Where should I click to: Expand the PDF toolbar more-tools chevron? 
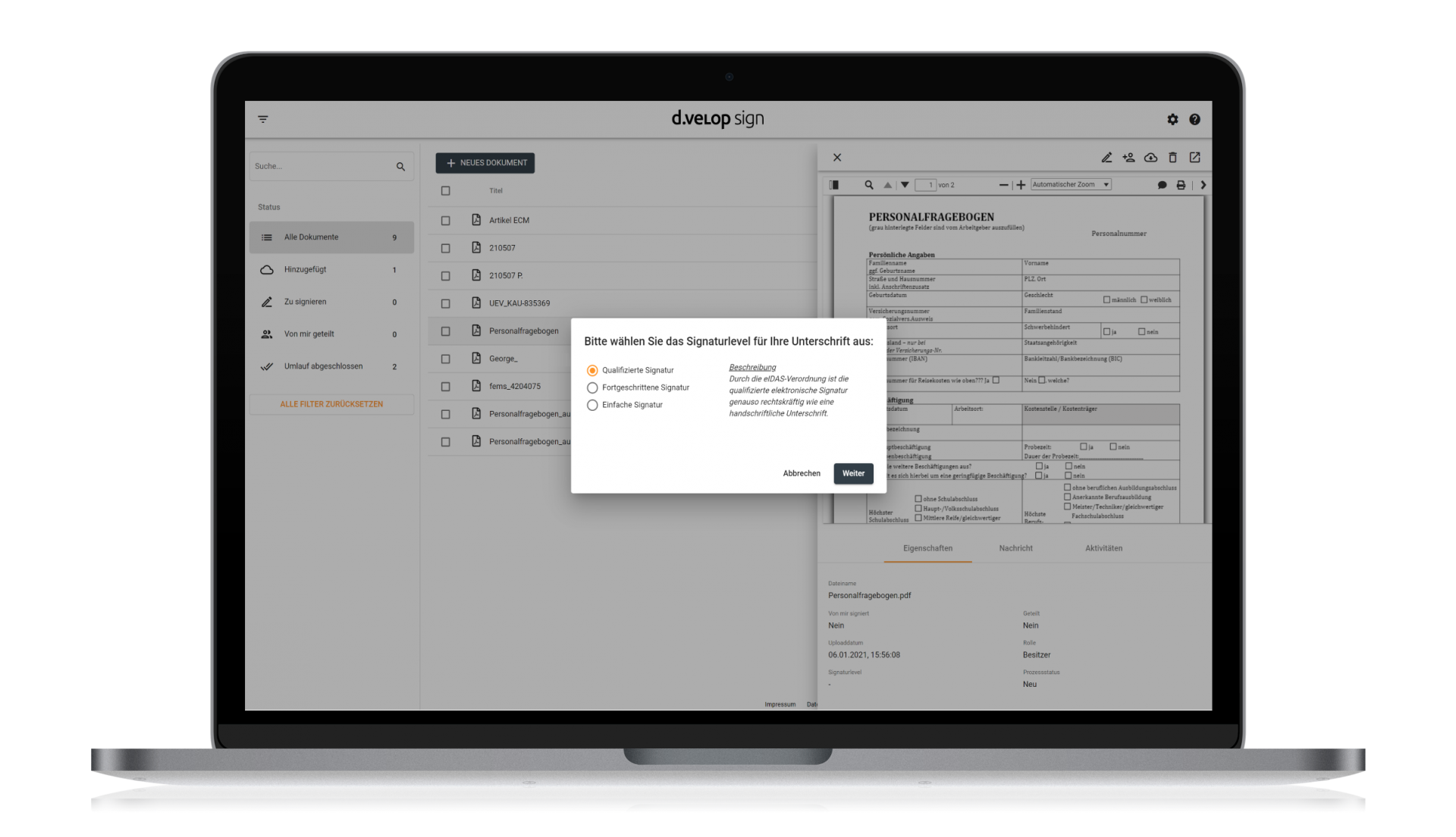click(1203, 185)
